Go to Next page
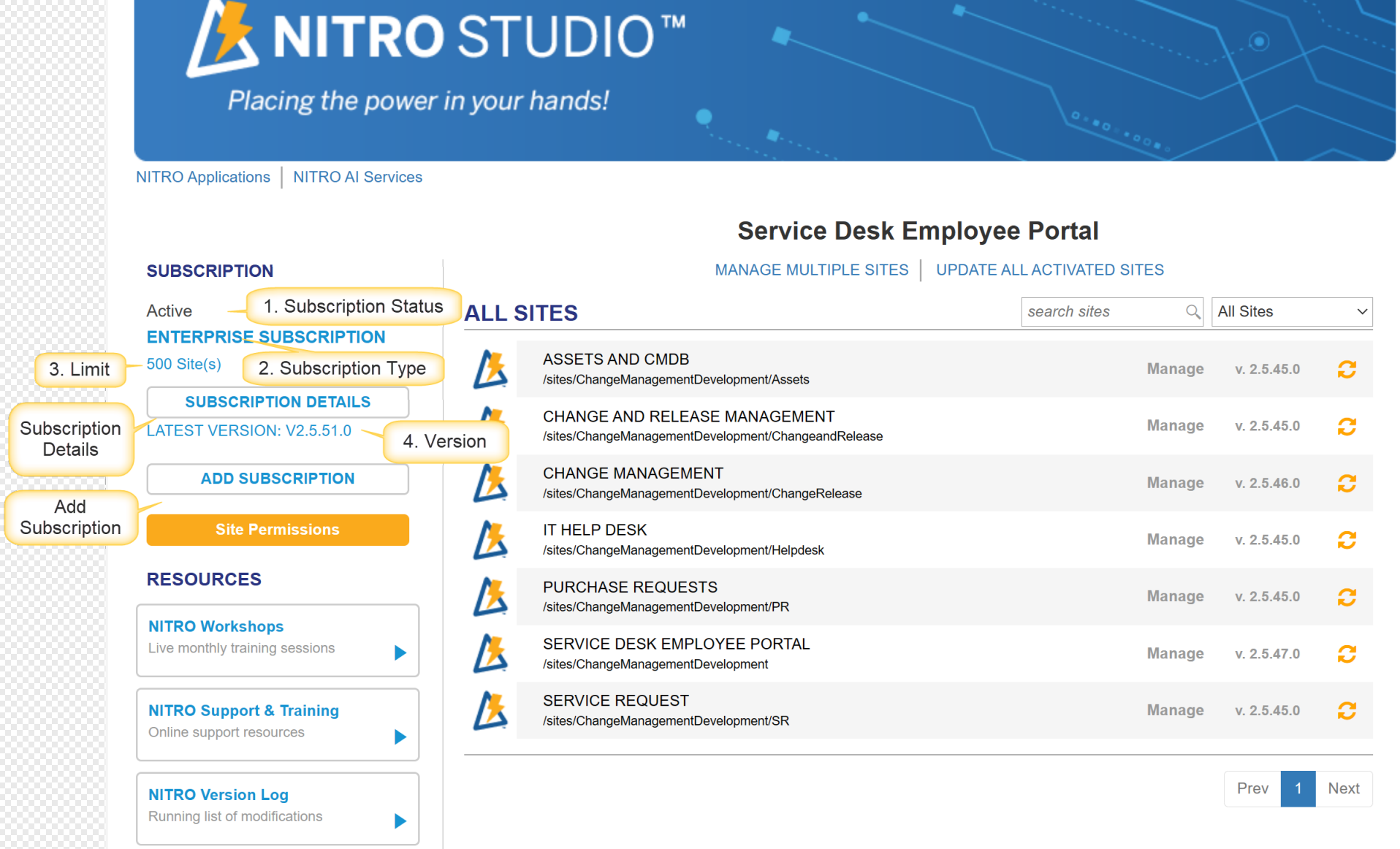This screenshot has width=1400, height=849. tap(1344, 788)
